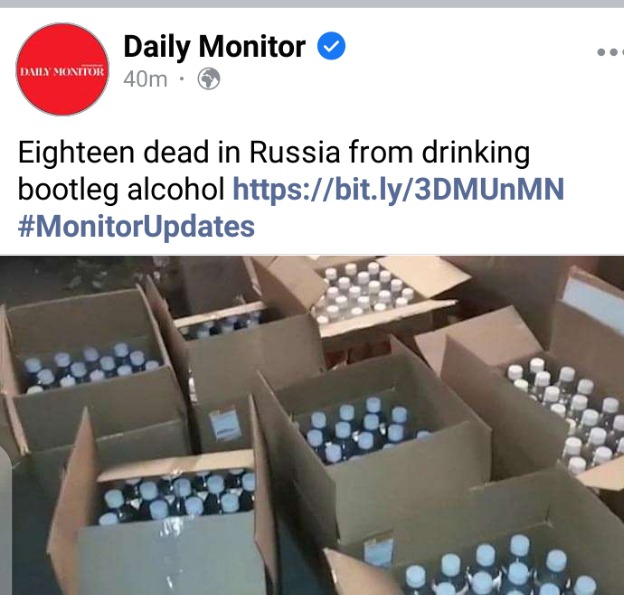
Task: Tap the public globe privacy icon
Action: click(x=209, y=79)
